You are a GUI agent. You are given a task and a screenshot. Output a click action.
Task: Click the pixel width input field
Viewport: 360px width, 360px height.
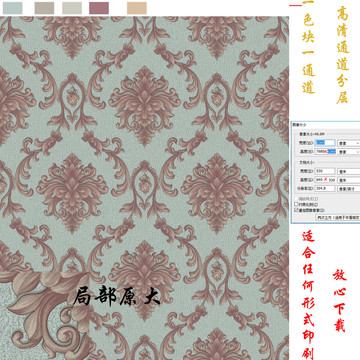pyautogui.click(x=325, y=143)
